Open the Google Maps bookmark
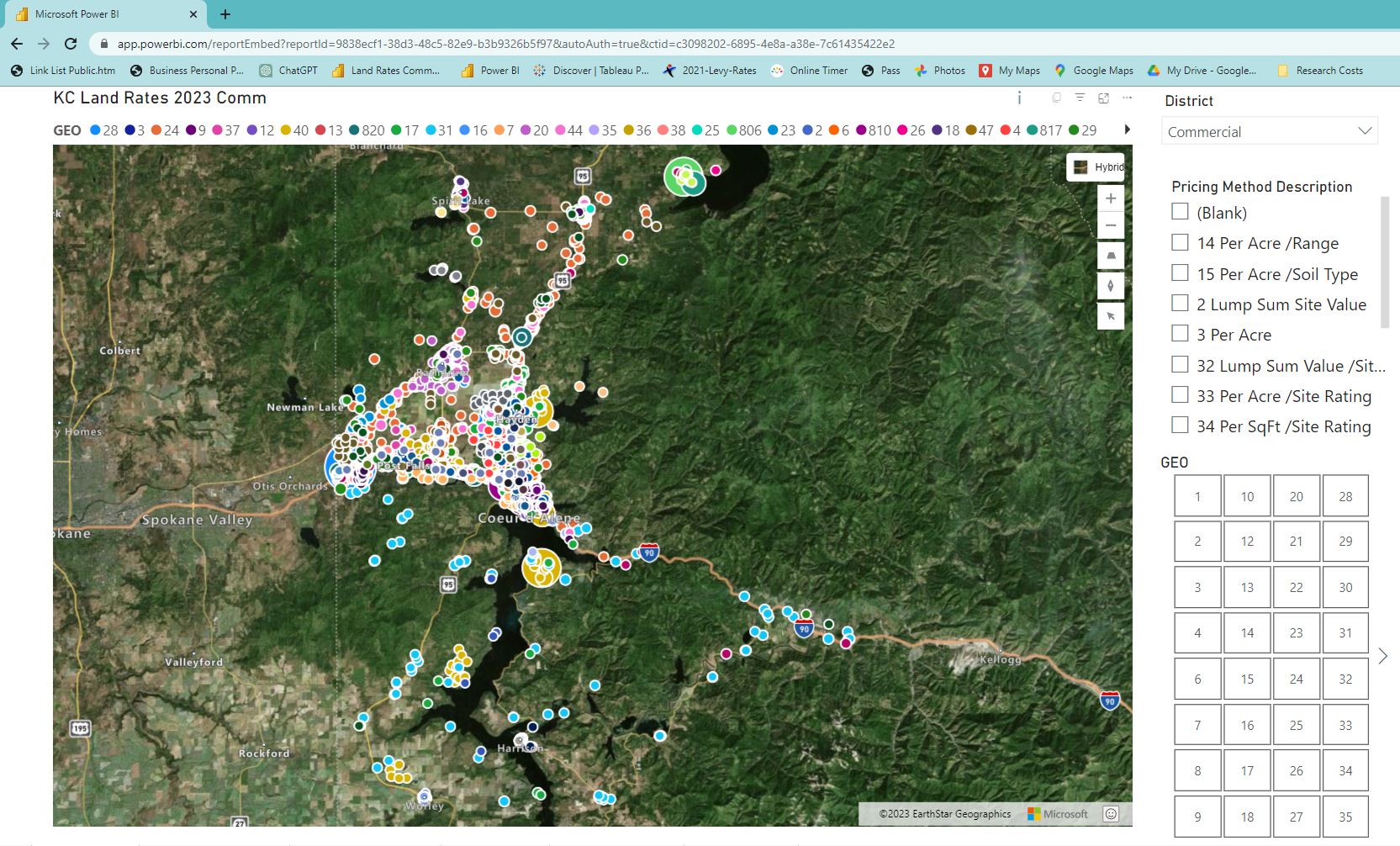The width and height of the screenshot is (1400, 846). click(1094, 71)
